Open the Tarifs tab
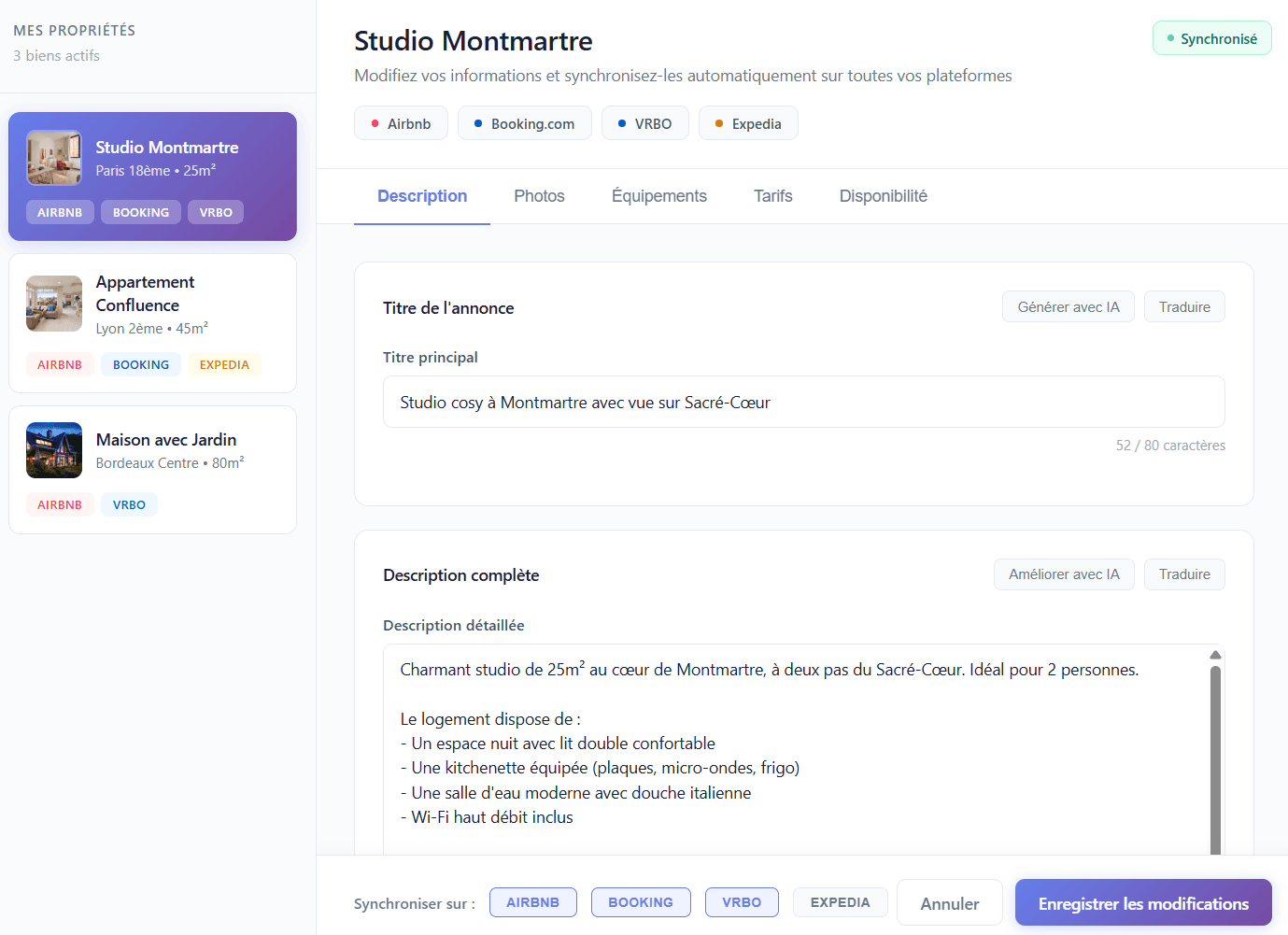1288x935 pixels. tap(773, 196)
